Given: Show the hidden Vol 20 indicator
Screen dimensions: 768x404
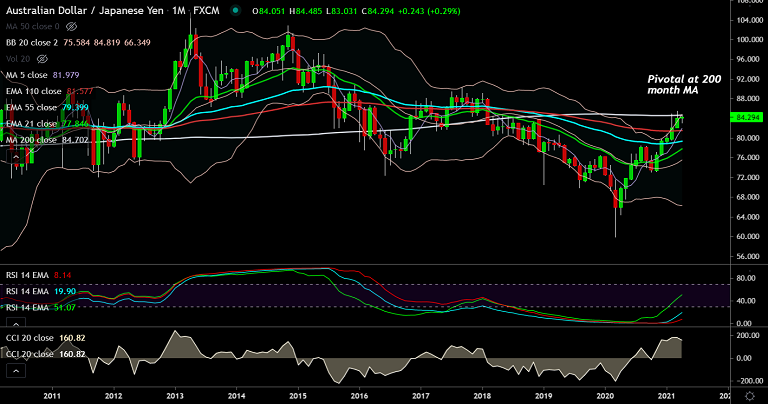Looking at the screenshot, I should point(43,59).
